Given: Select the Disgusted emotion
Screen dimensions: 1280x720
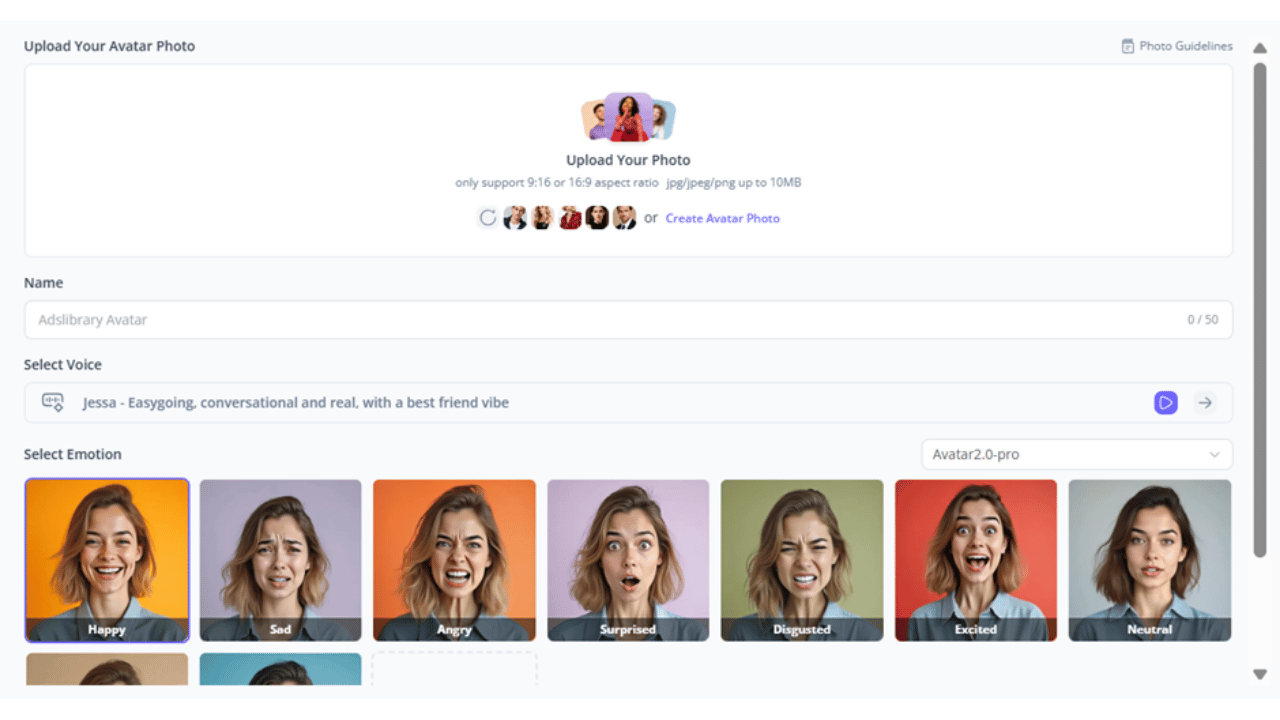Looking at the screenshot, I should [x=802, y=560].
